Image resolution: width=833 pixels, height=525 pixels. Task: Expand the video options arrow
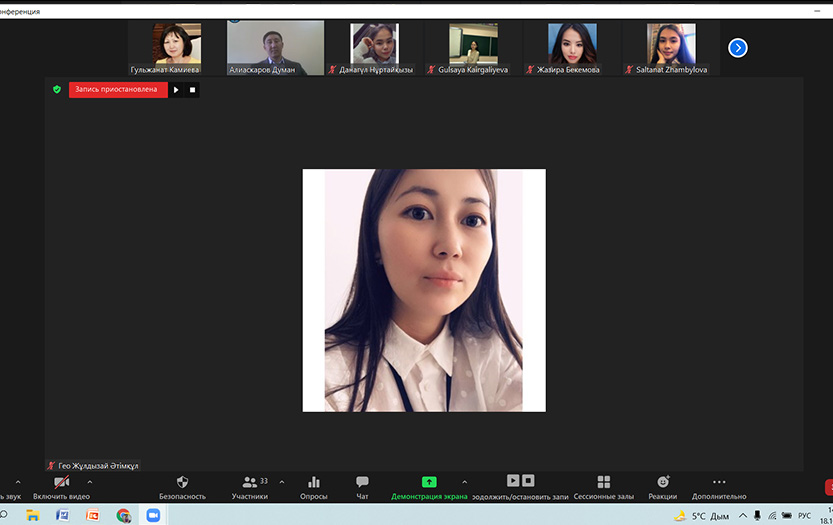click(90, 481)
